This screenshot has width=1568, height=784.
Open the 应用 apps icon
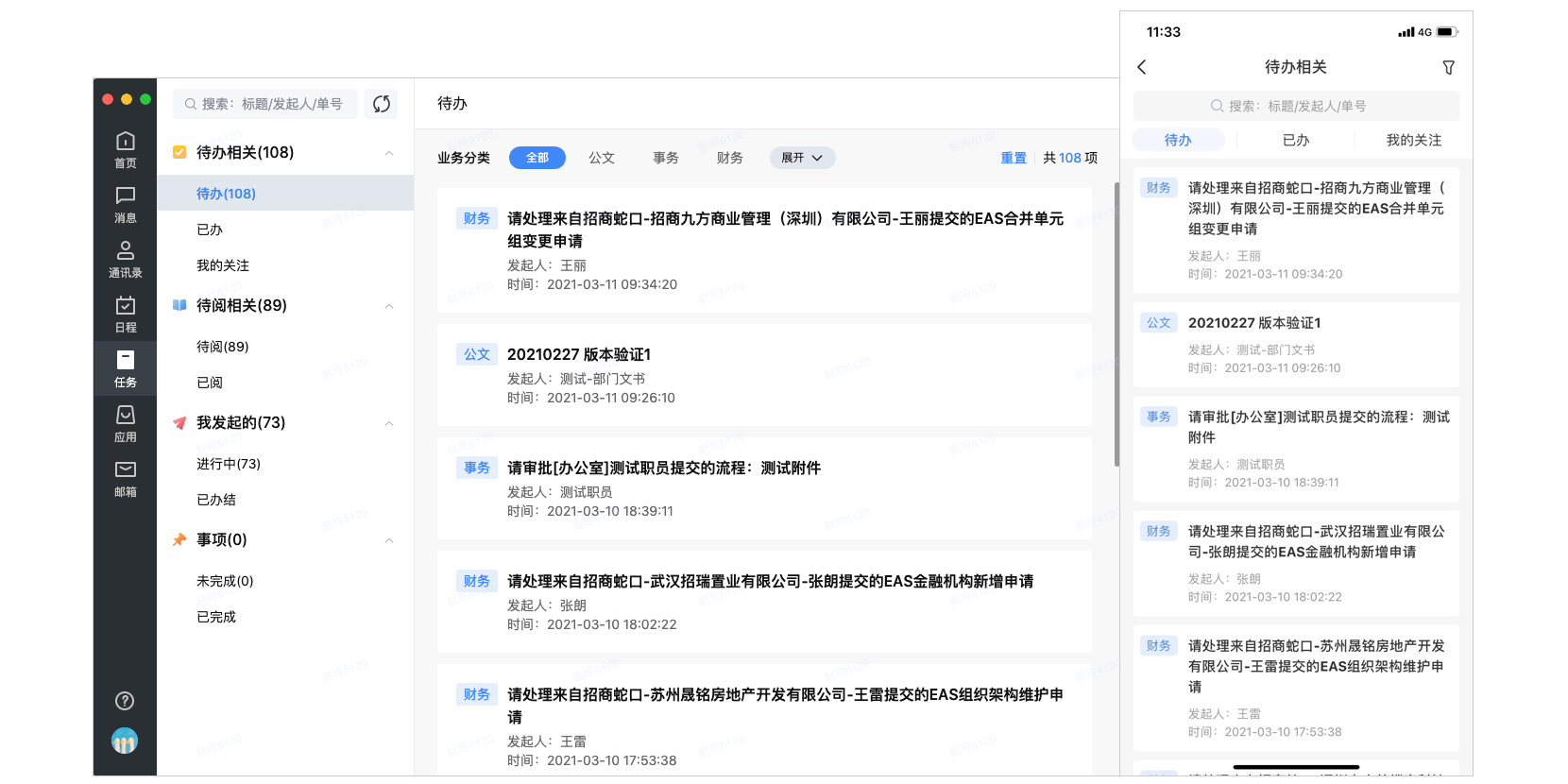point(125,422)
